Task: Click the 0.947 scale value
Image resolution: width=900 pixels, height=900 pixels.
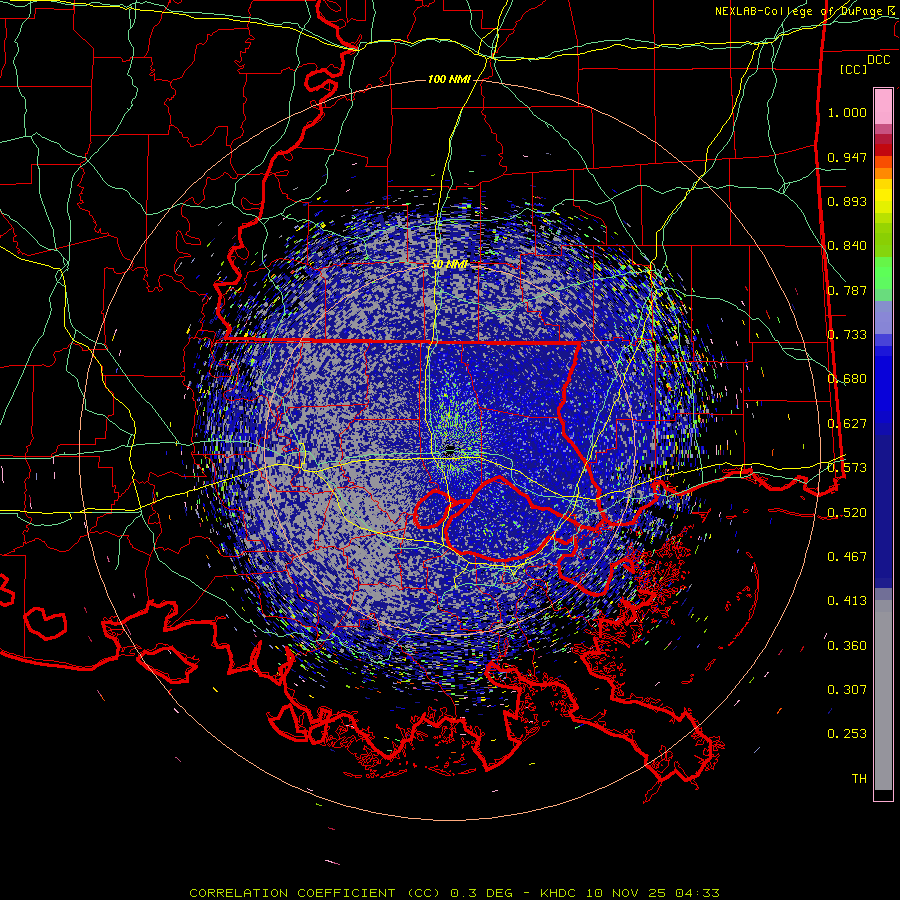Action: pos(847,157)
